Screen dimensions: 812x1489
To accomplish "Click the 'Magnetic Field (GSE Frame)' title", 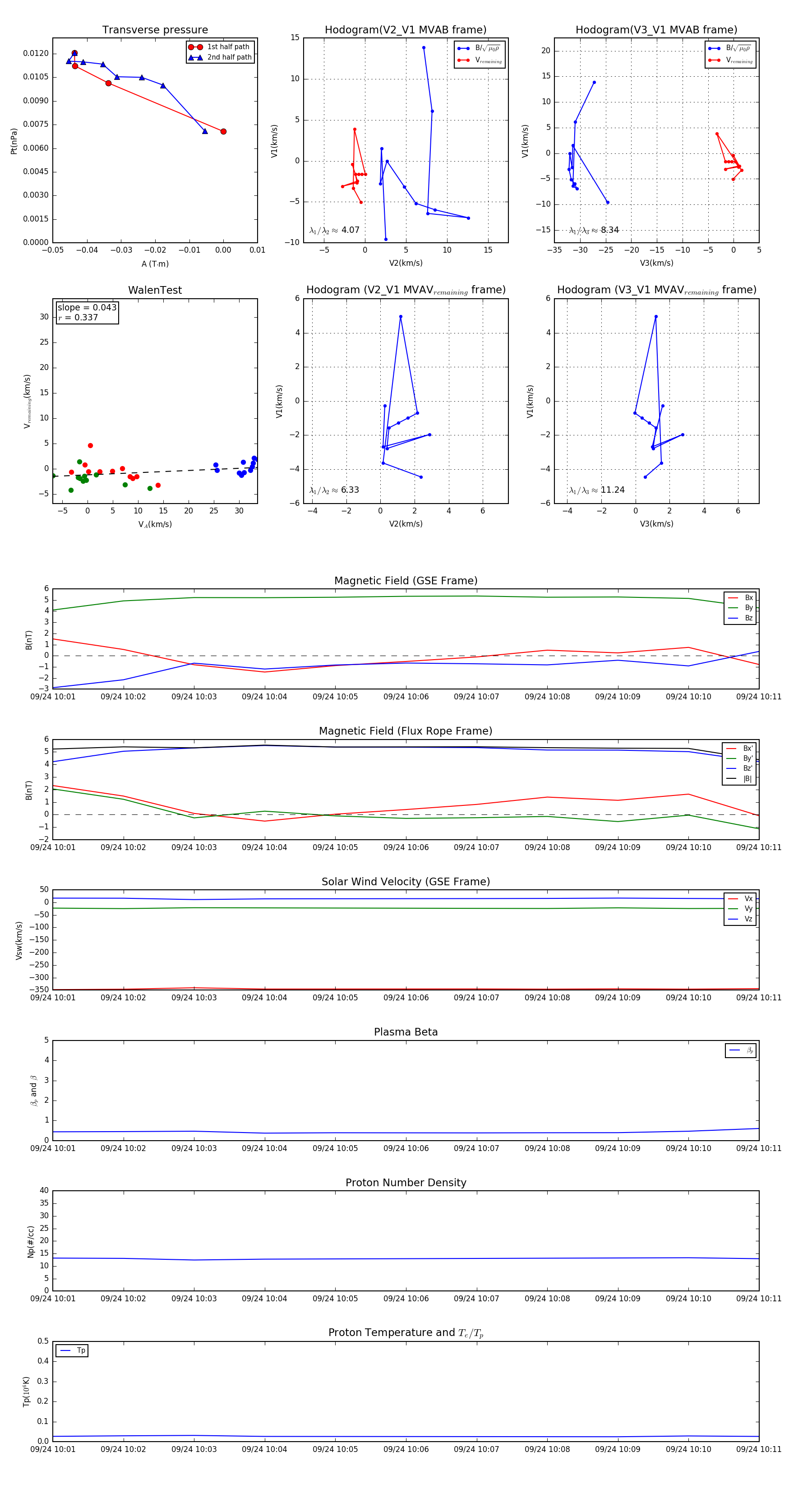I will click(406, 581).
